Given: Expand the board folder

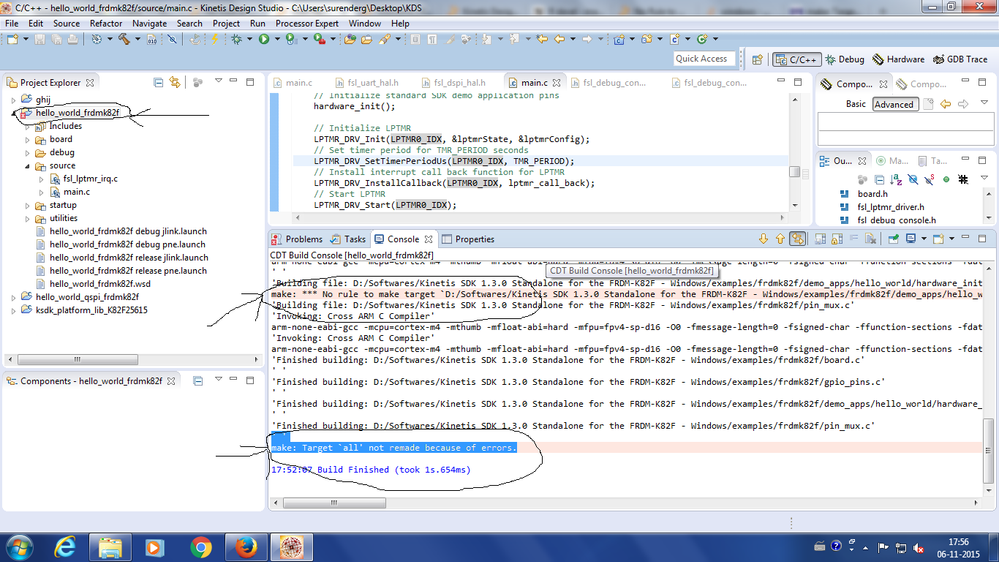Looking at the screenshot, I should [x=27, y=140].
